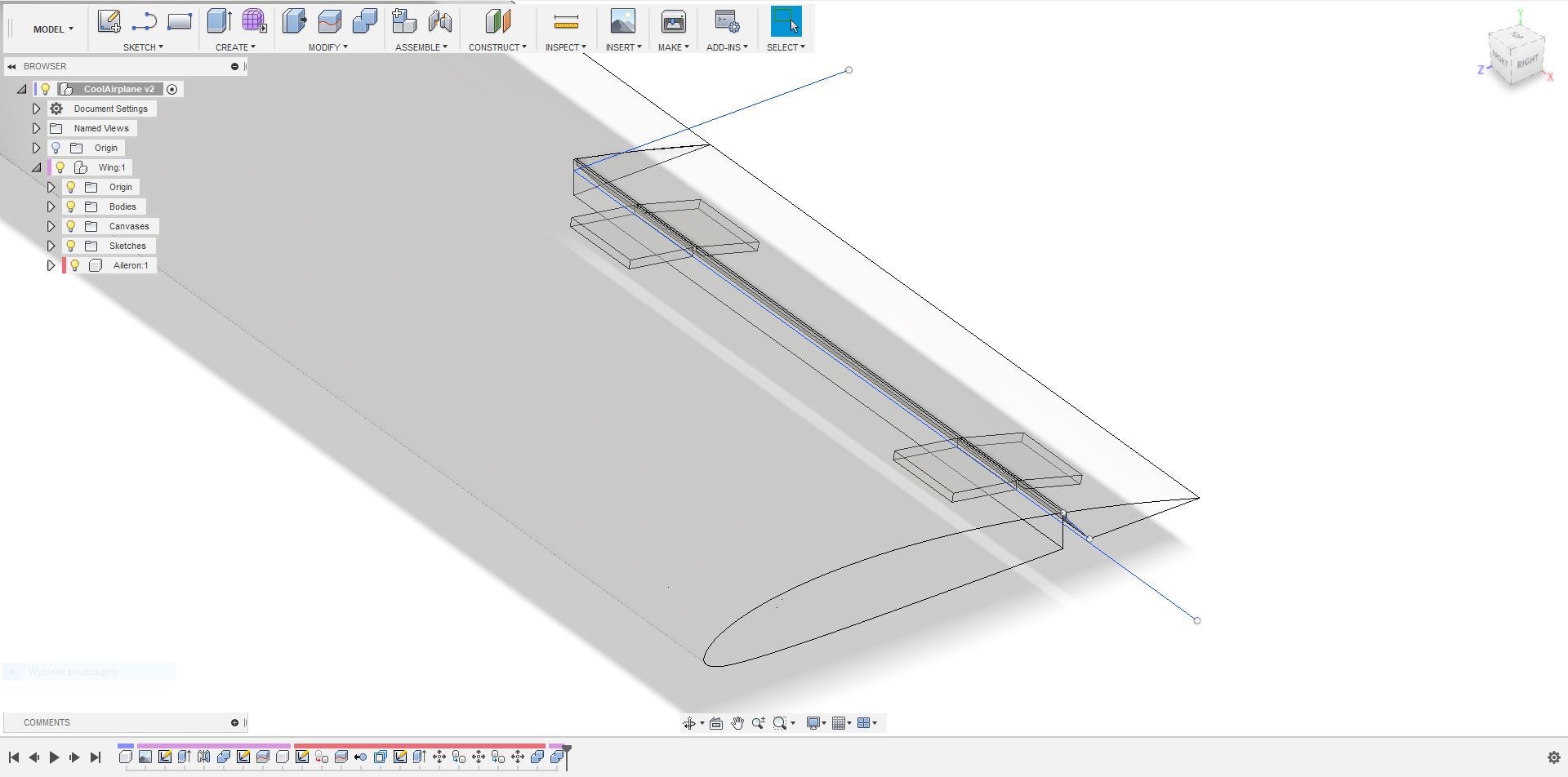Viewport: 1568px width, 777px height.
Task: Click the Insert image icon
Action: click(623, 21)
